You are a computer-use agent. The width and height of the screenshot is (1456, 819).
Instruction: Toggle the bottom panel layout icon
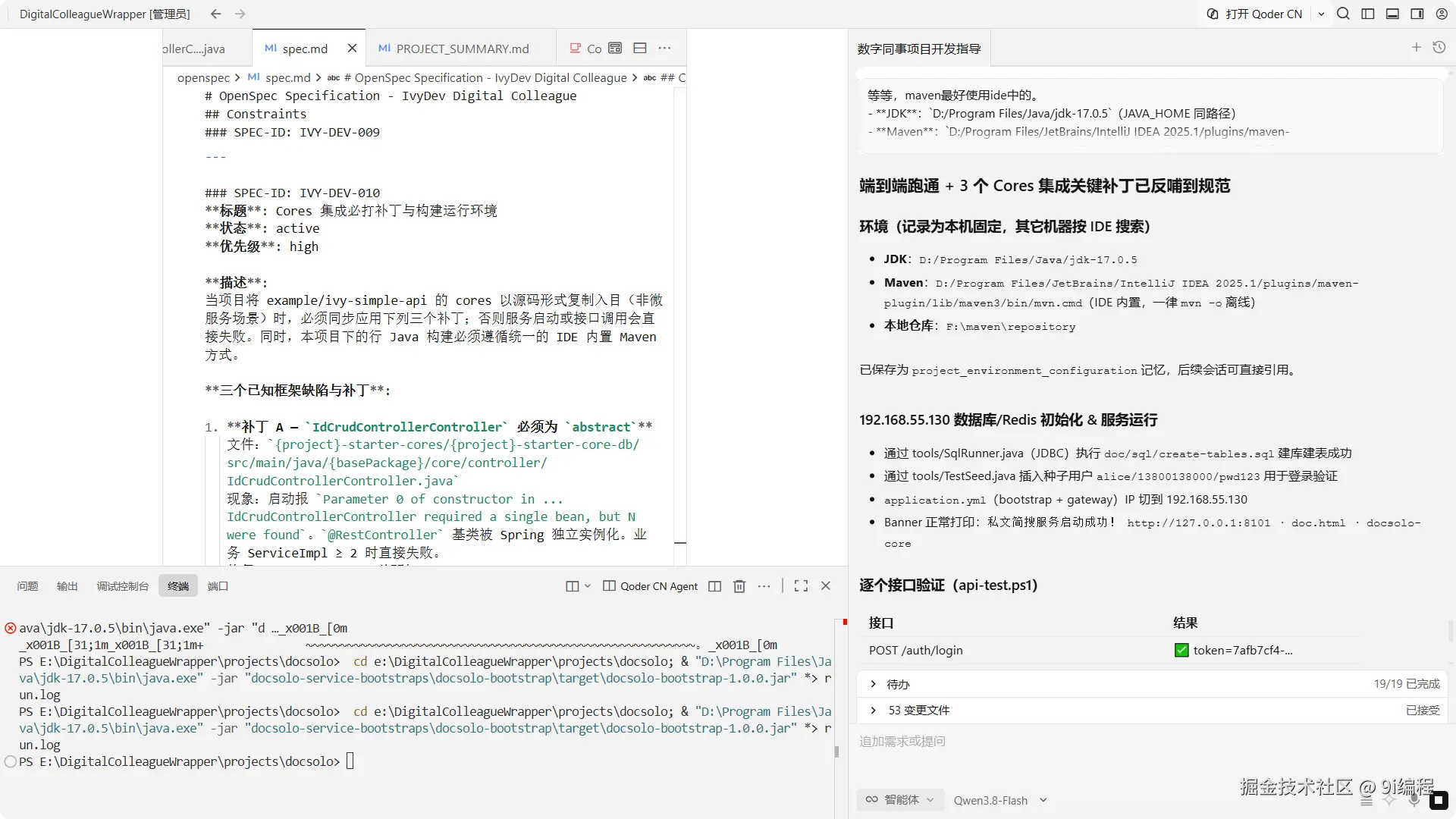[x=1392, y=14]
